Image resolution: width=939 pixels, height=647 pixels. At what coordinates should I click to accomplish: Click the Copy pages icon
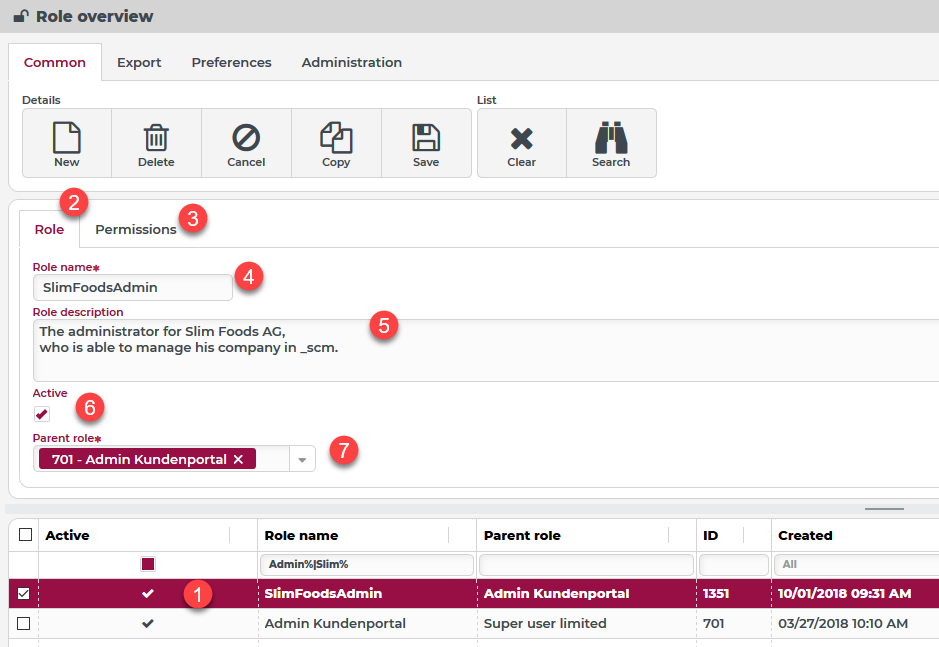pyautogui.click(x=336, y=138)
